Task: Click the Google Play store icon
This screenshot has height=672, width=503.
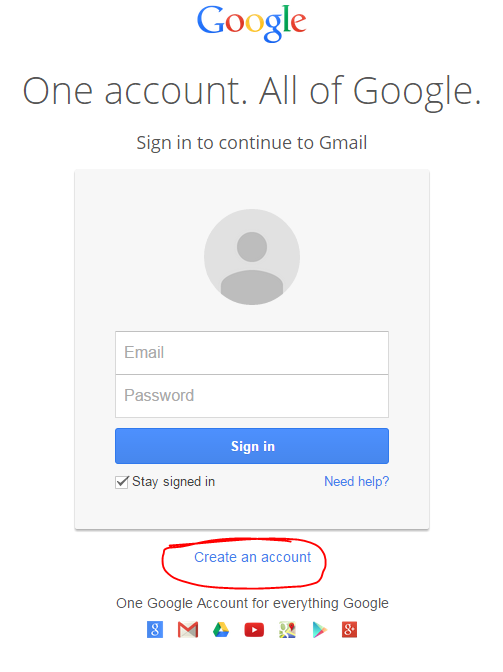Action: (x=320, y=630)
